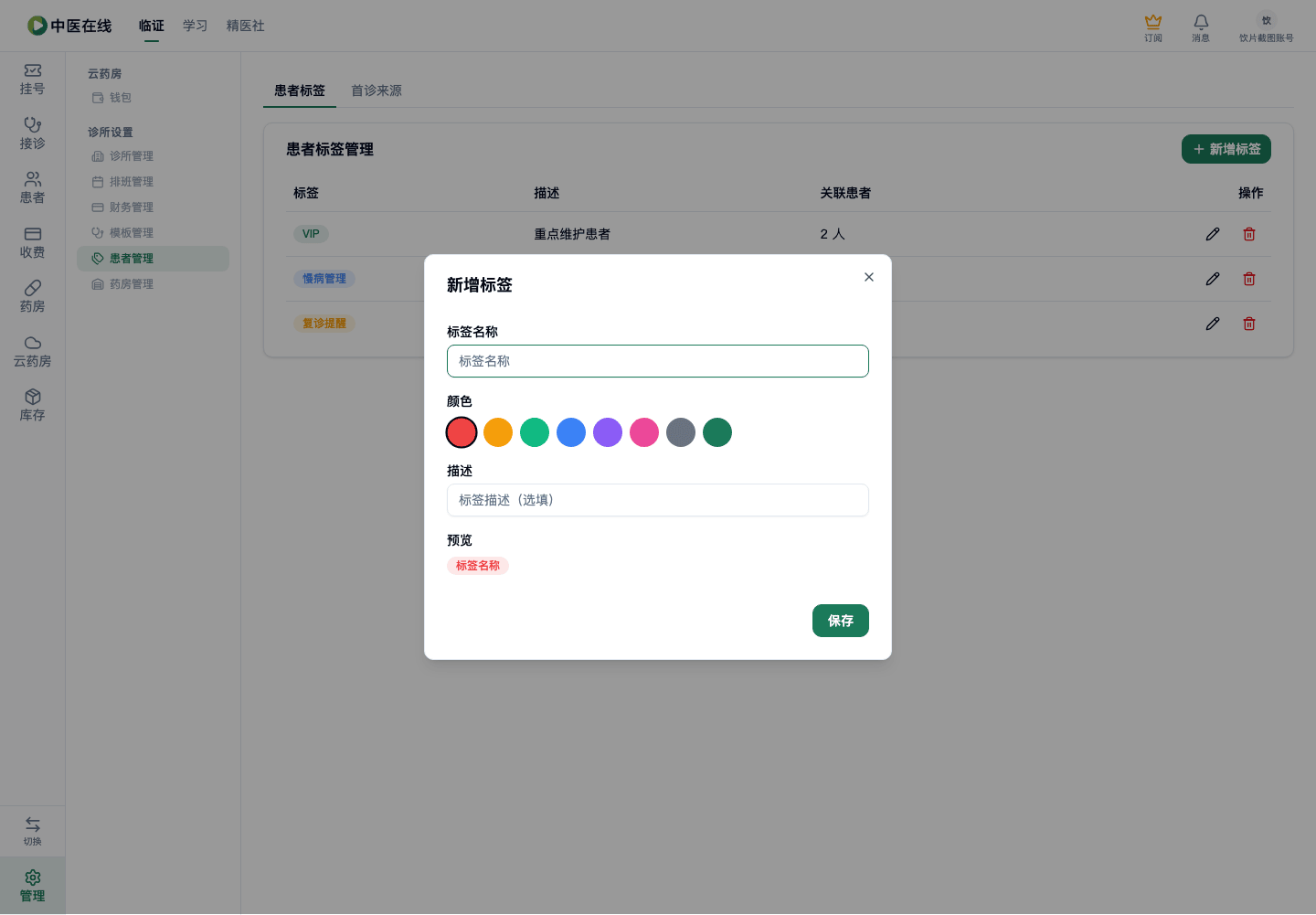Switch to the 精医社 top tab
The image size is (1316, 915).
pos(246,26)
